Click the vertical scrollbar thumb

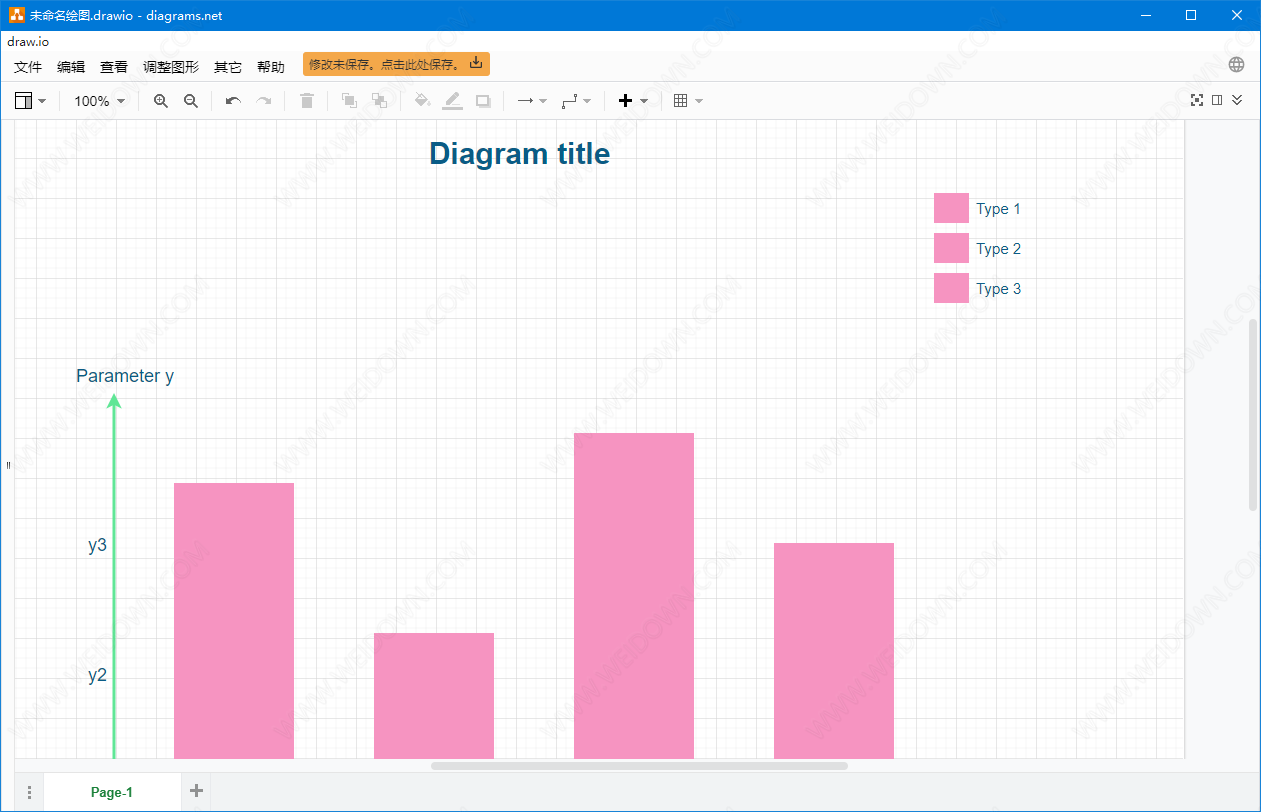point(1254,415)
